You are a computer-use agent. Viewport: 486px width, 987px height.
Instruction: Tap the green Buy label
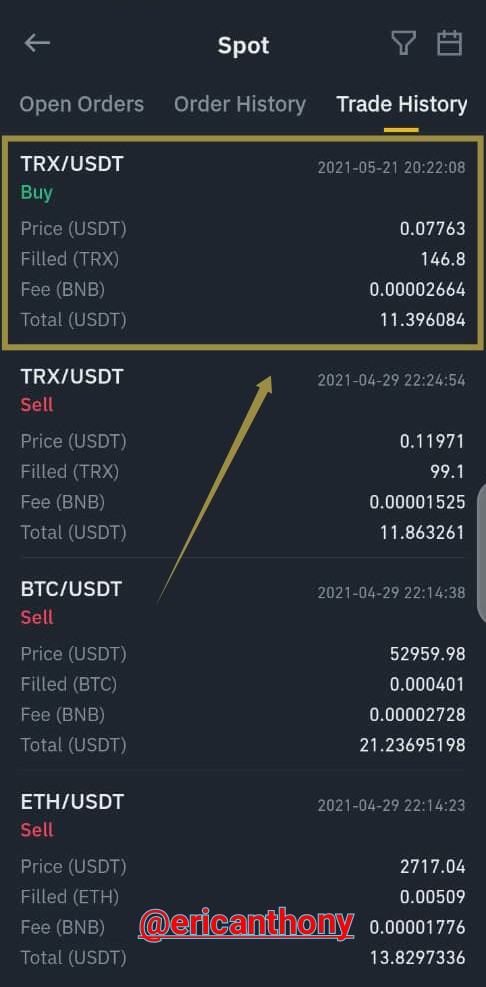point(37,193)
